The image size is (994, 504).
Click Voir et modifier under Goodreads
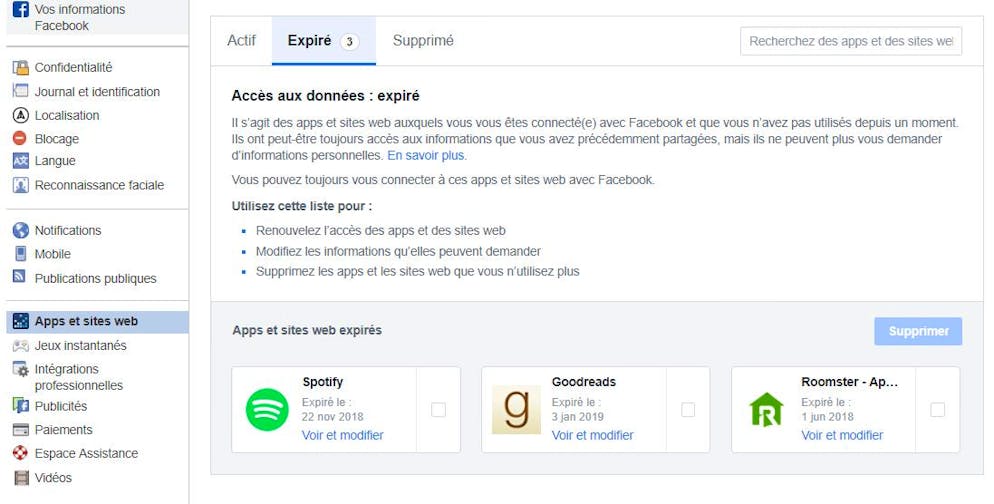[593, 435]
